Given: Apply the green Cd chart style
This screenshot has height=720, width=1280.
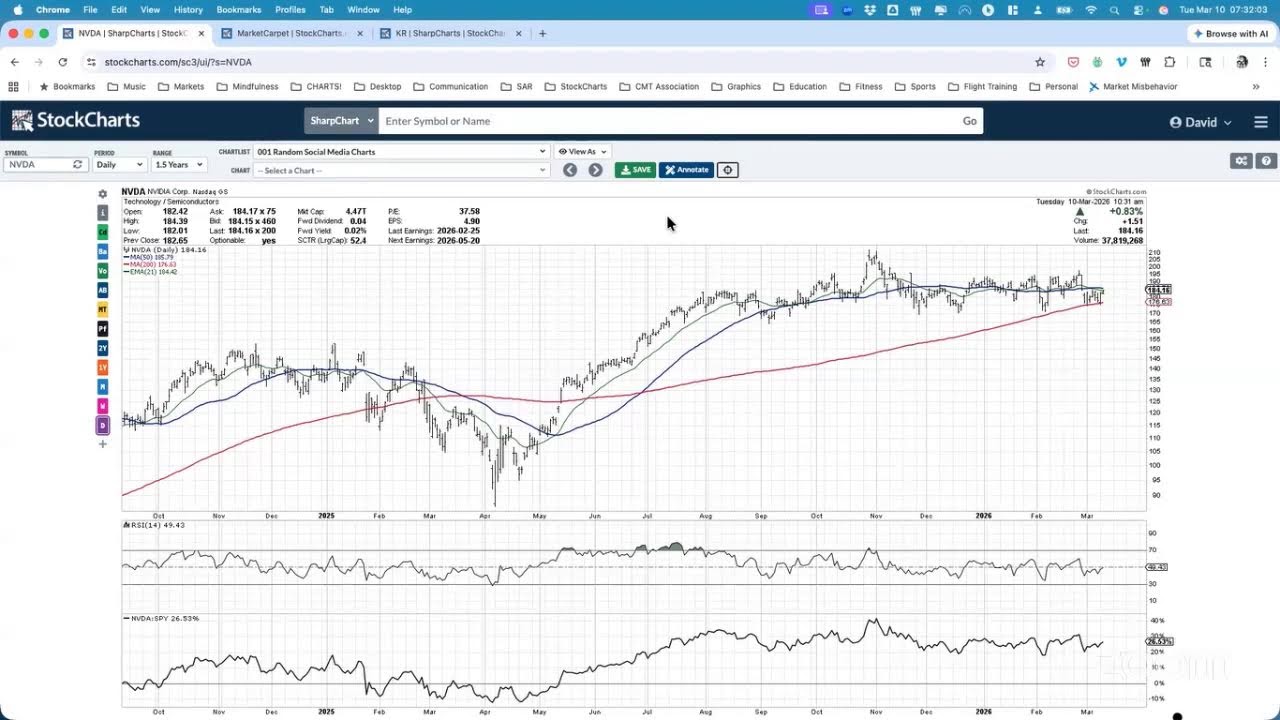Looking at the screenshot, I should click(102, 232).
